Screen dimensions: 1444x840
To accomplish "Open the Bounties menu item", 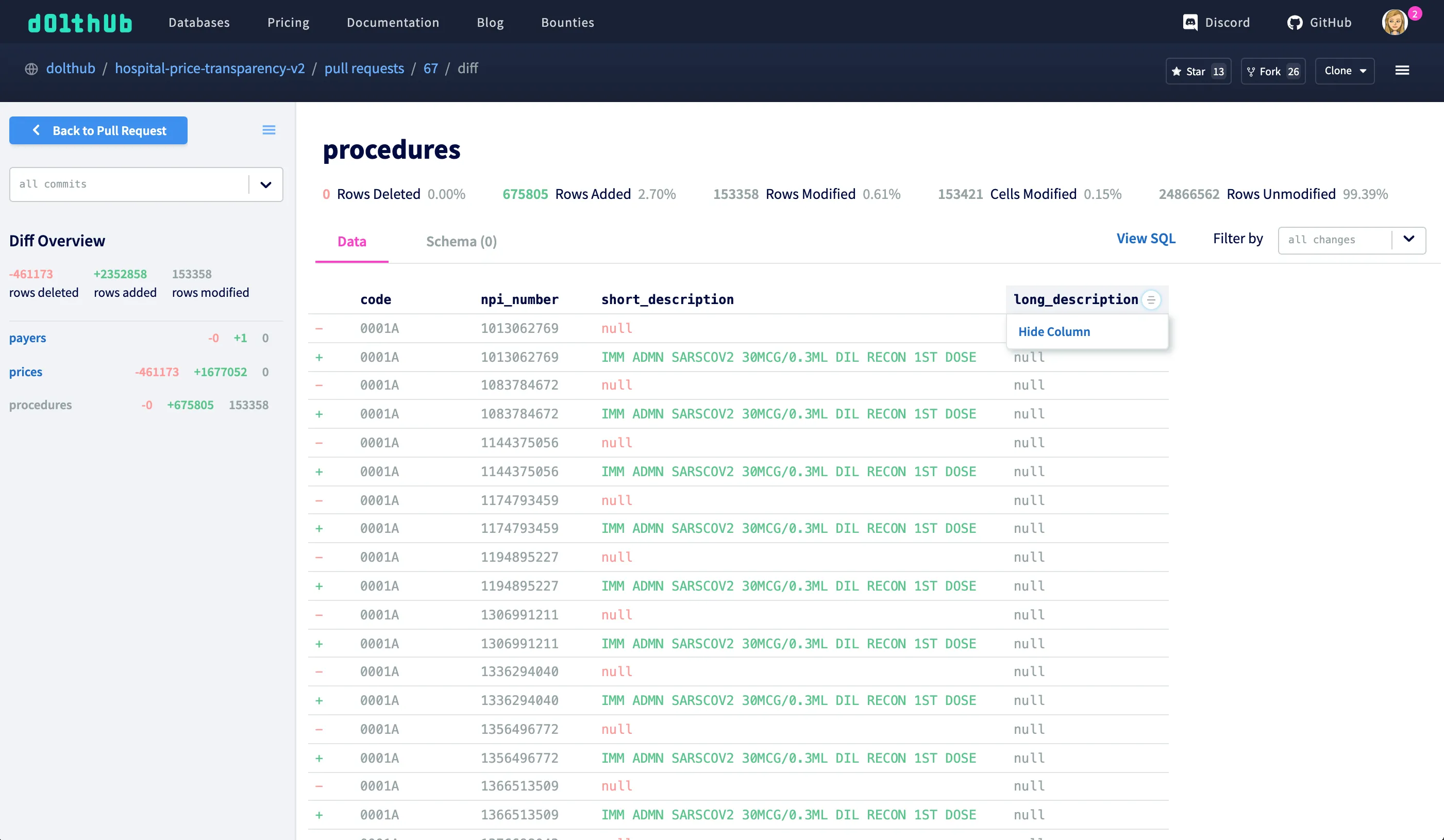I will [567, 22].
